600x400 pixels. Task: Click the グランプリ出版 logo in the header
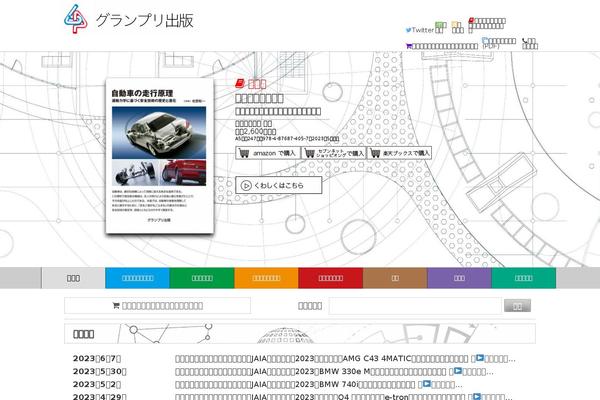(x=129, y=19)
